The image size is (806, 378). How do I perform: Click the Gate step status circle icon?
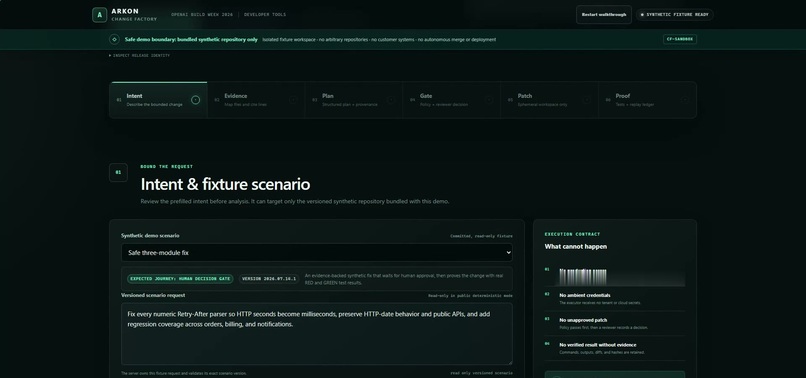(489, 100)
